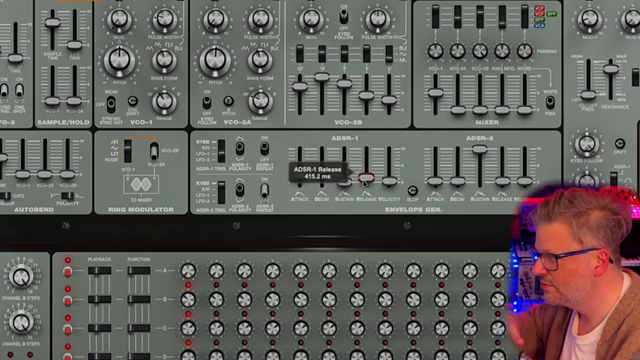Click the VCO-2A Wave Form knob

(260, 60)
